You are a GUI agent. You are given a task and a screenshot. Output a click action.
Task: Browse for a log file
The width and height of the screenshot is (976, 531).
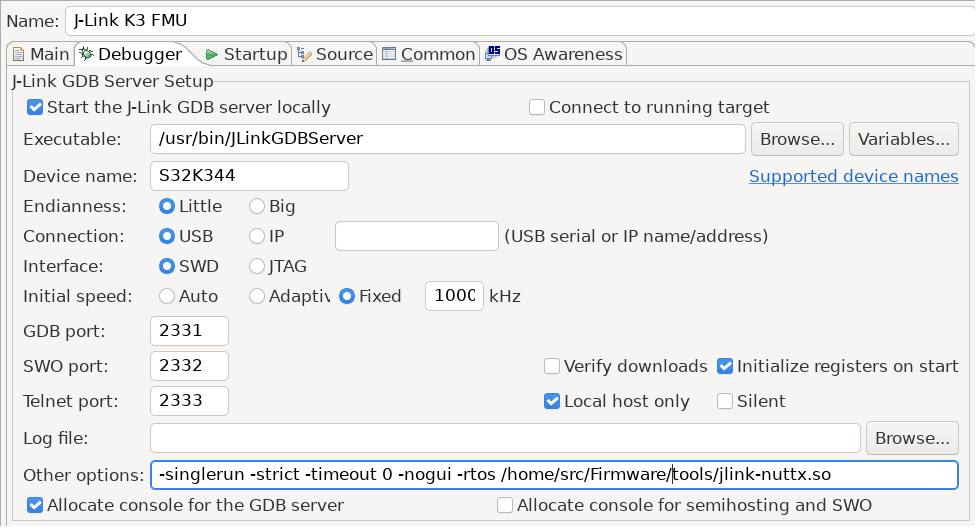[x=911, y=438]
